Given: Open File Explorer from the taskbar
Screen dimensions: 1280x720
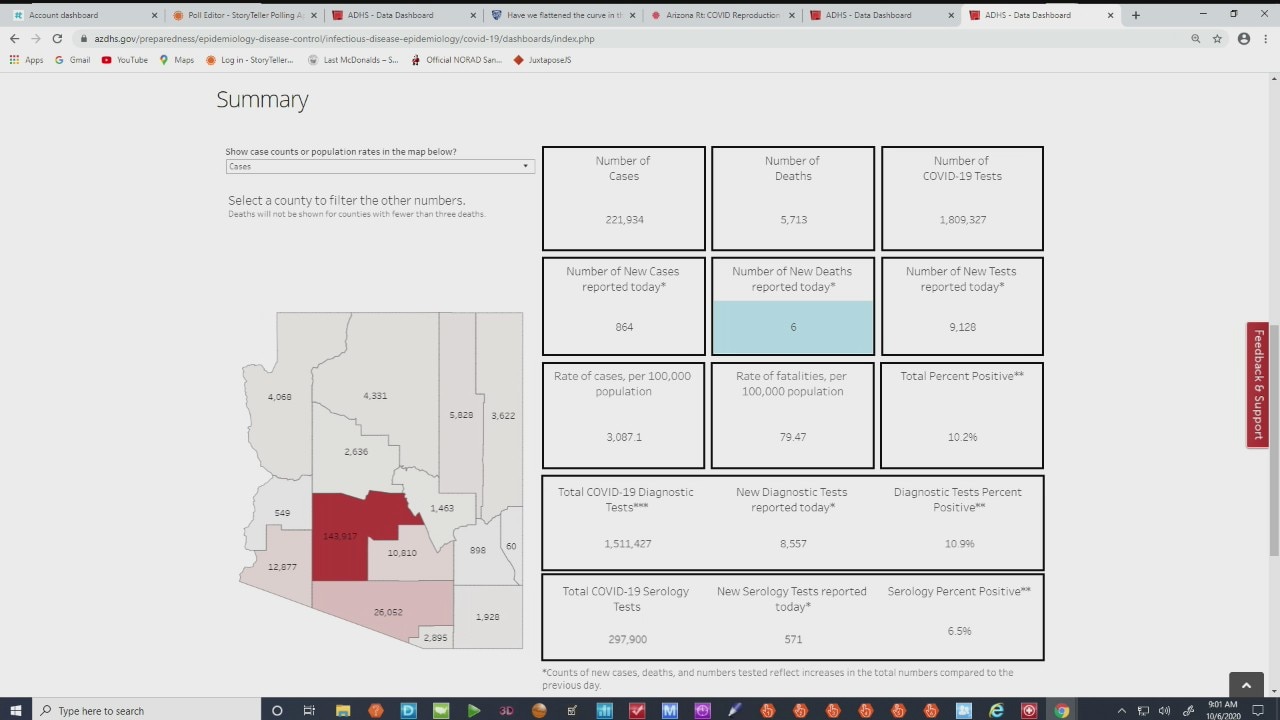Looking at the screenshot, I should (x=343, y=710).
